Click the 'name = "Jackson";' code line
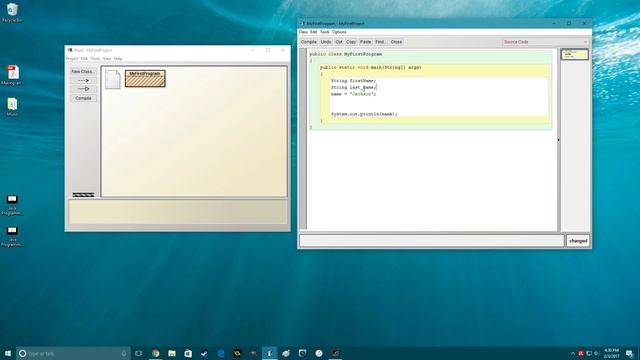Screen dimensions: 640x360 (353, 94)
